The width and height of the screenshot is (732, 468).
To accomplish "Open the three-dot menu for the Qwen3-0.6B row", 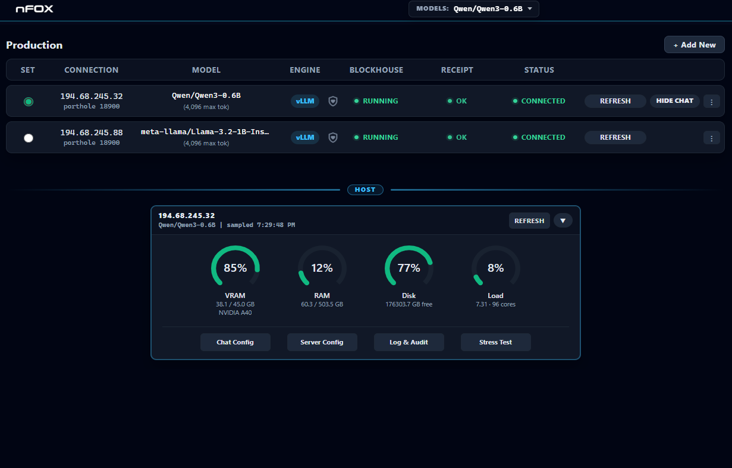I will tap(711, 101).
